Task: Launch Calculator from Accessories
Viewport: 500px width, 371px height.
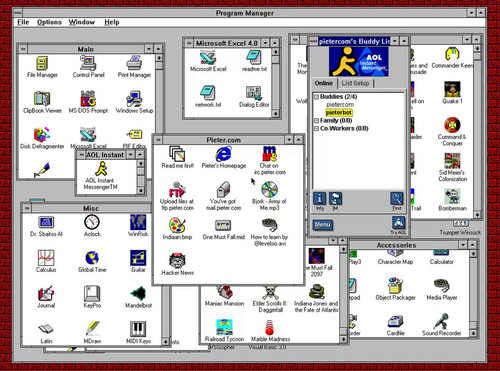Action: coord(442,257)
